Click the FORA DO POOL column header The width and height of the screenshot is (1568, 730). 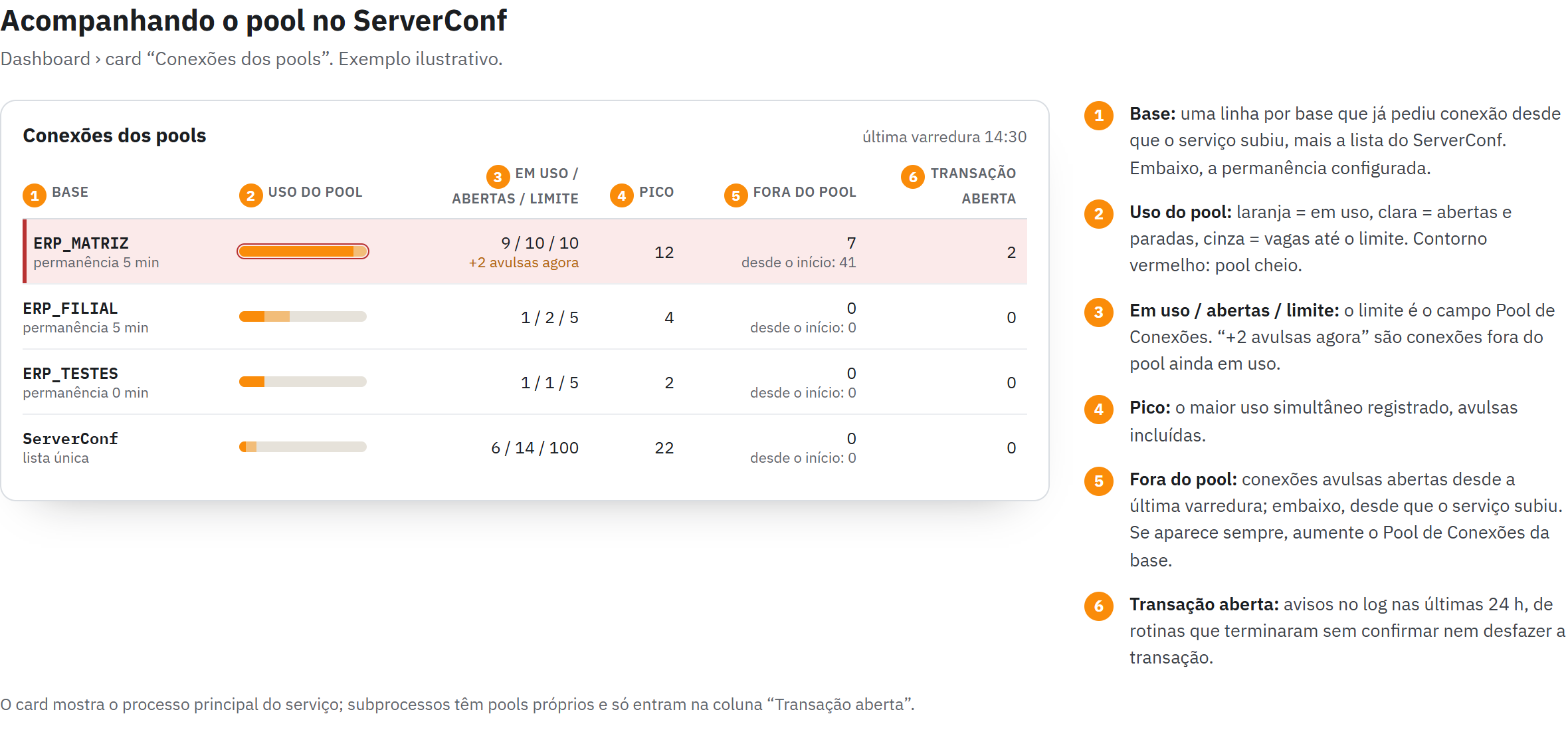point(805,192)
